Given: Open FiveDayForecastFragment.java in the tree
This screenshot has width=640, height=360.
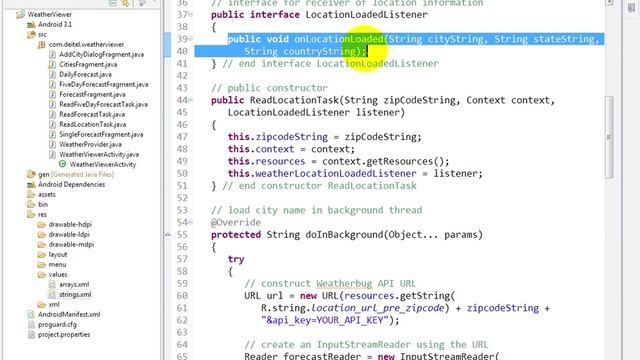Looking at the screenshot, I should (x=104, y=84).
